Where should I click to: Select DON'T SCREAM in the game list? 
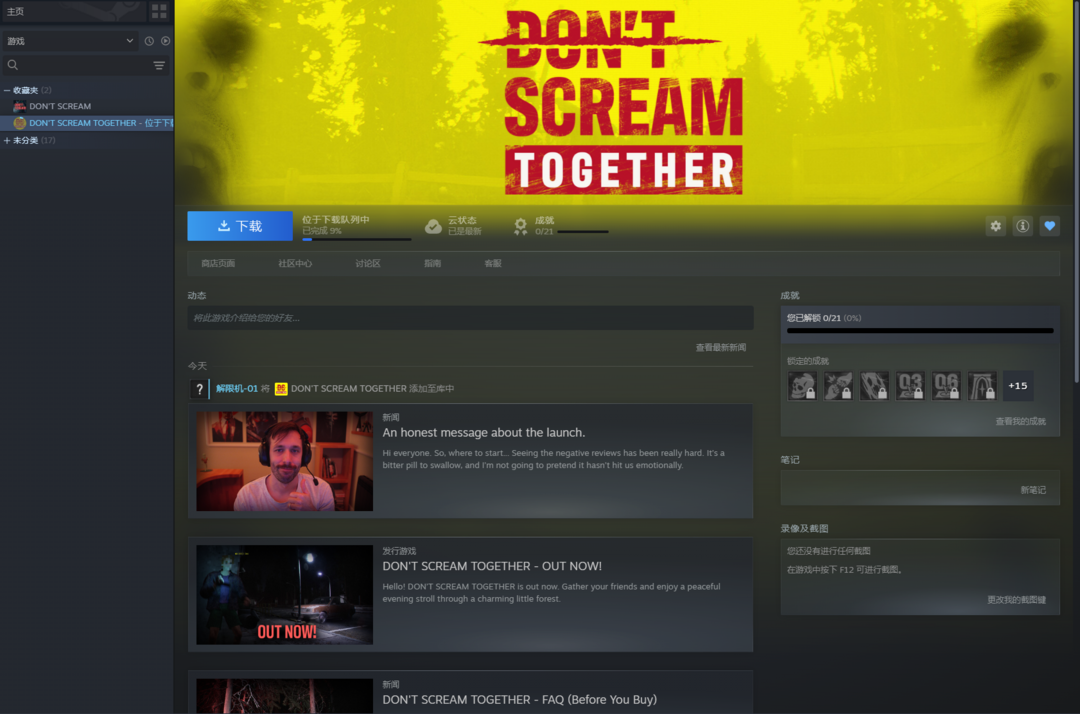click(x=60, y=106)
